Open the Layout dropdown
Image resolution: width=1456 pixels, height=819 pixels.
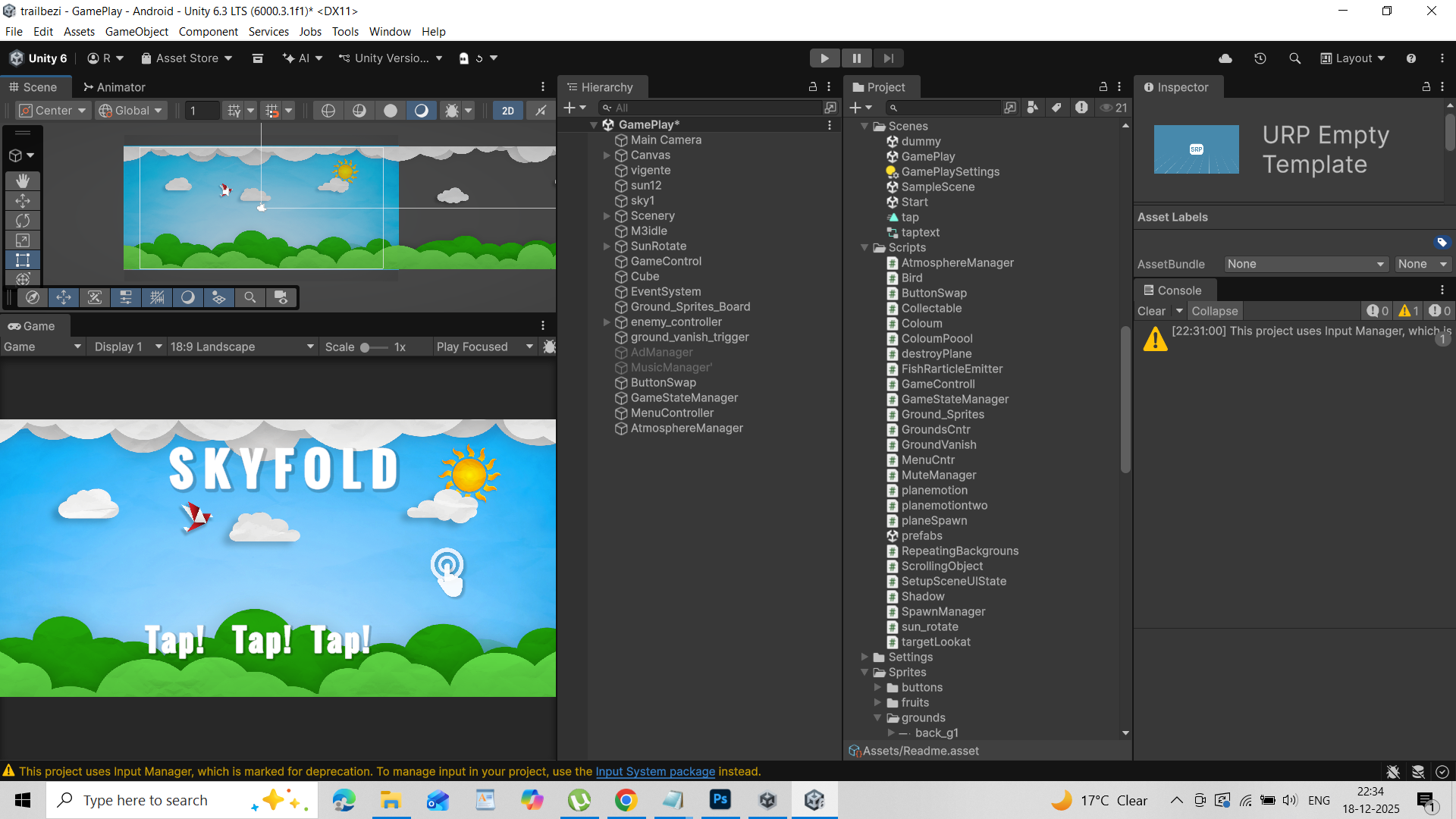1353,58
